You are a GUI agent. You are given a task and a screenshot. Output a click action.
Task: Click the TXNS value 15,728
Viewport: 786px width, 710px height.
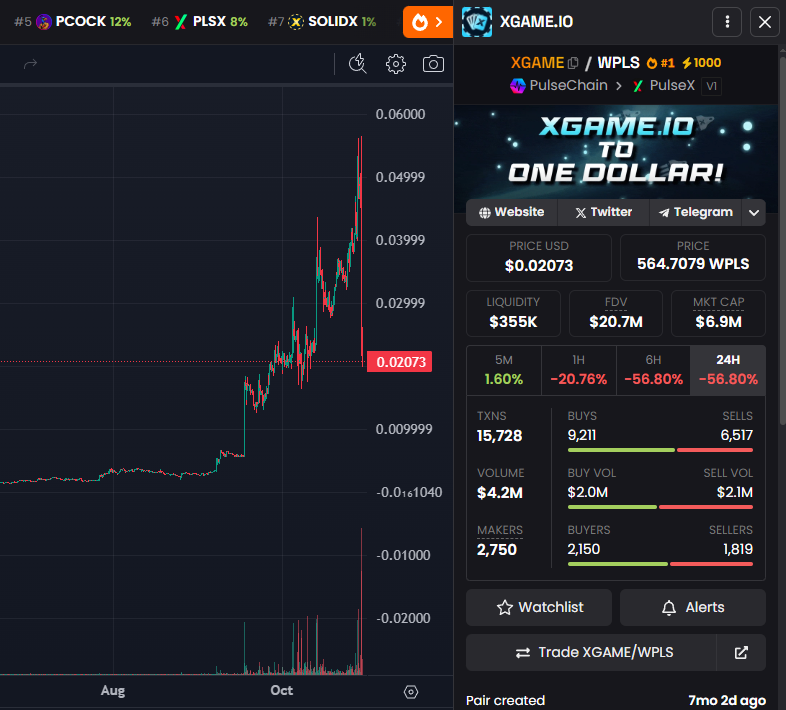(x=499, y=436)
